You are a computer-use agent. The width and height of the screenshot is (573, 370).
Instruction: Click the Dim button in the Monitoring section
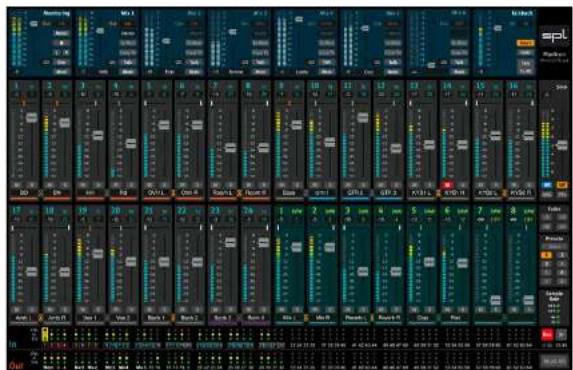coord(62,62)
